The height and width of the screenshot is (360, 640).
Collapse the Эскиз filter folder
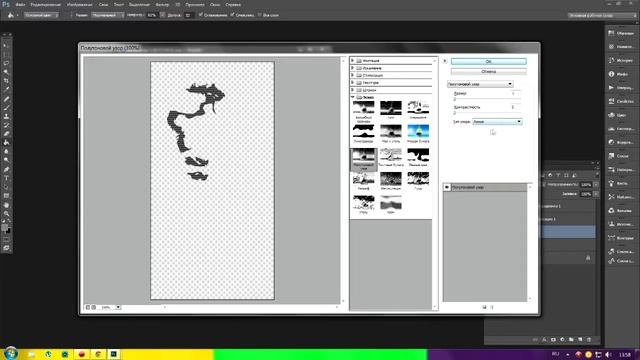tap(353, 97)
